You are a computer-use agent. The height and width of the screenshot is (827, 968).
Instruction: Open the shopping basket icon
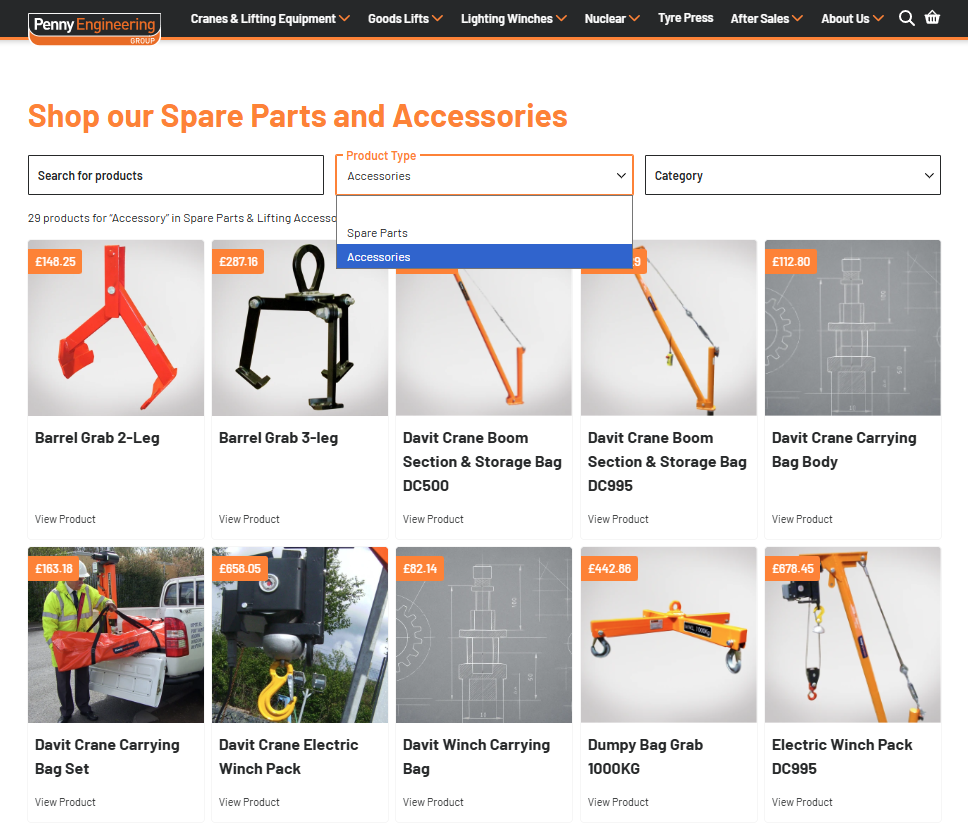point(932,17)
